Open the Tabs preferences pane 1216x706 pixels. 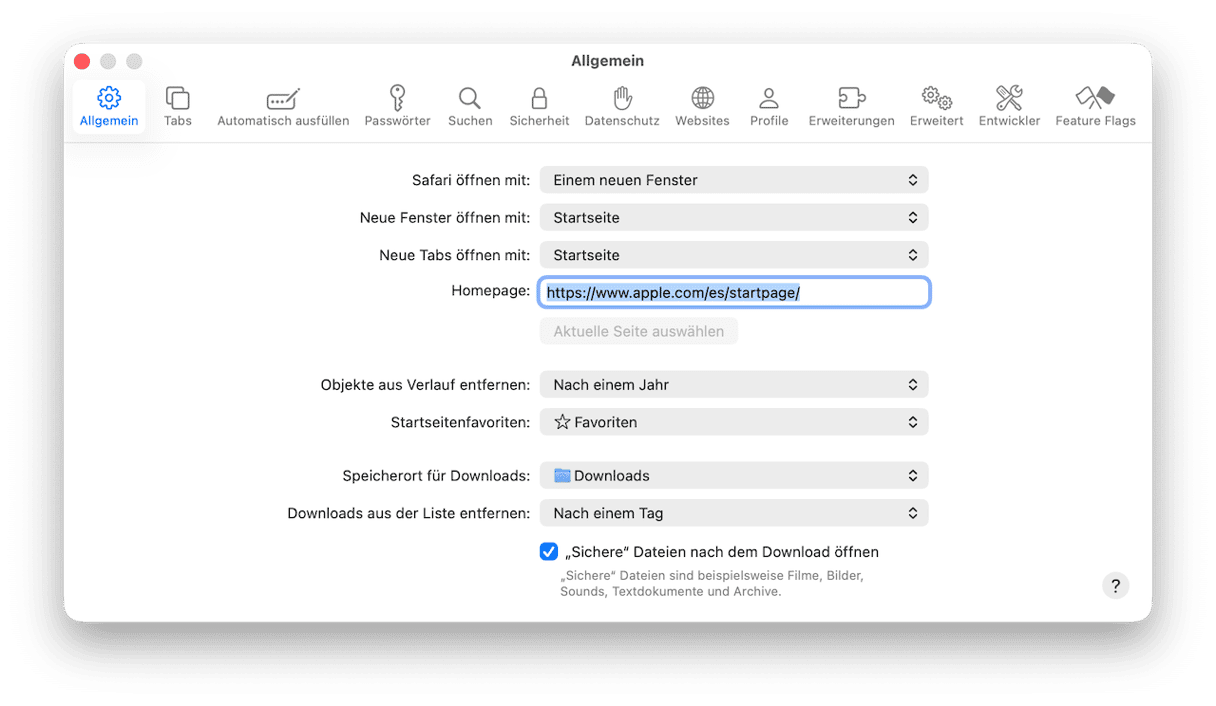(178, 106)
